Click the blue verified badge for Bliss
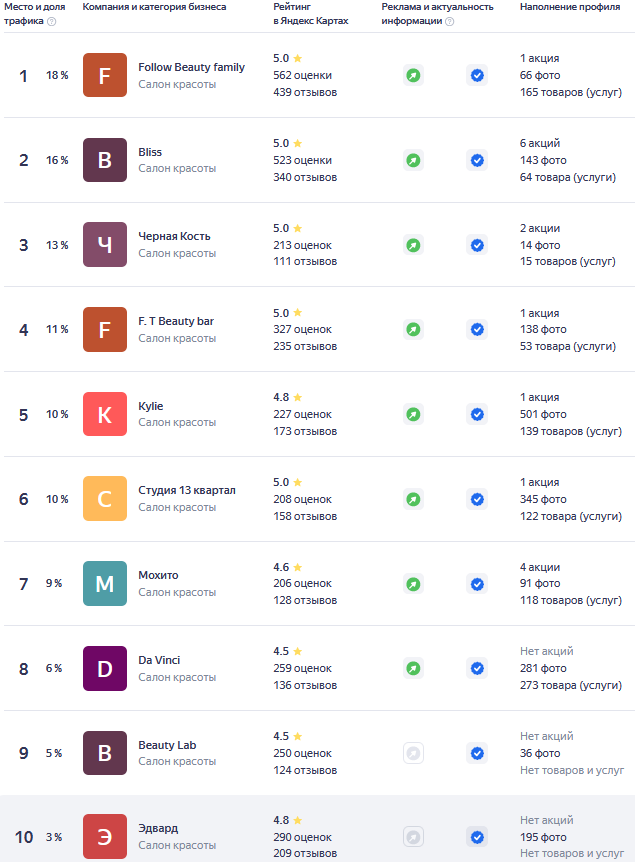 tap(477, 161)
